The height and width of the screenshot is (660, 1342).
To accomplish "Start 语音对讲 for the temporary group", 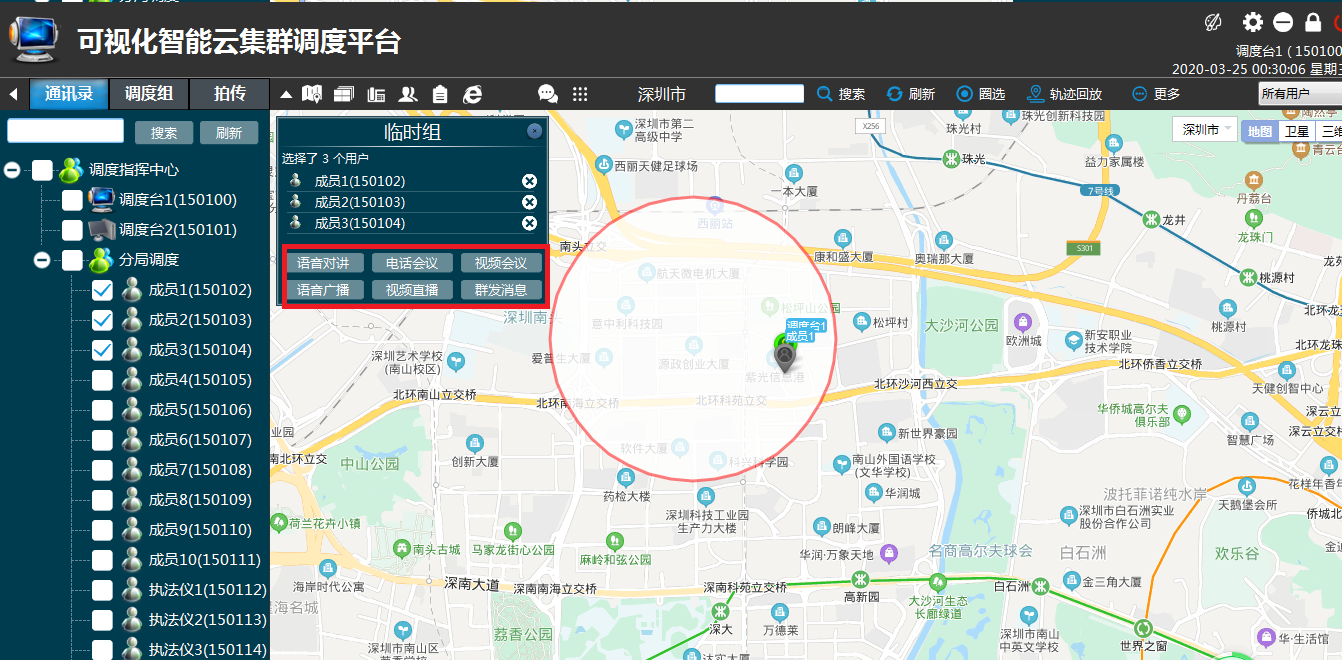I will (x=325, y=263).
